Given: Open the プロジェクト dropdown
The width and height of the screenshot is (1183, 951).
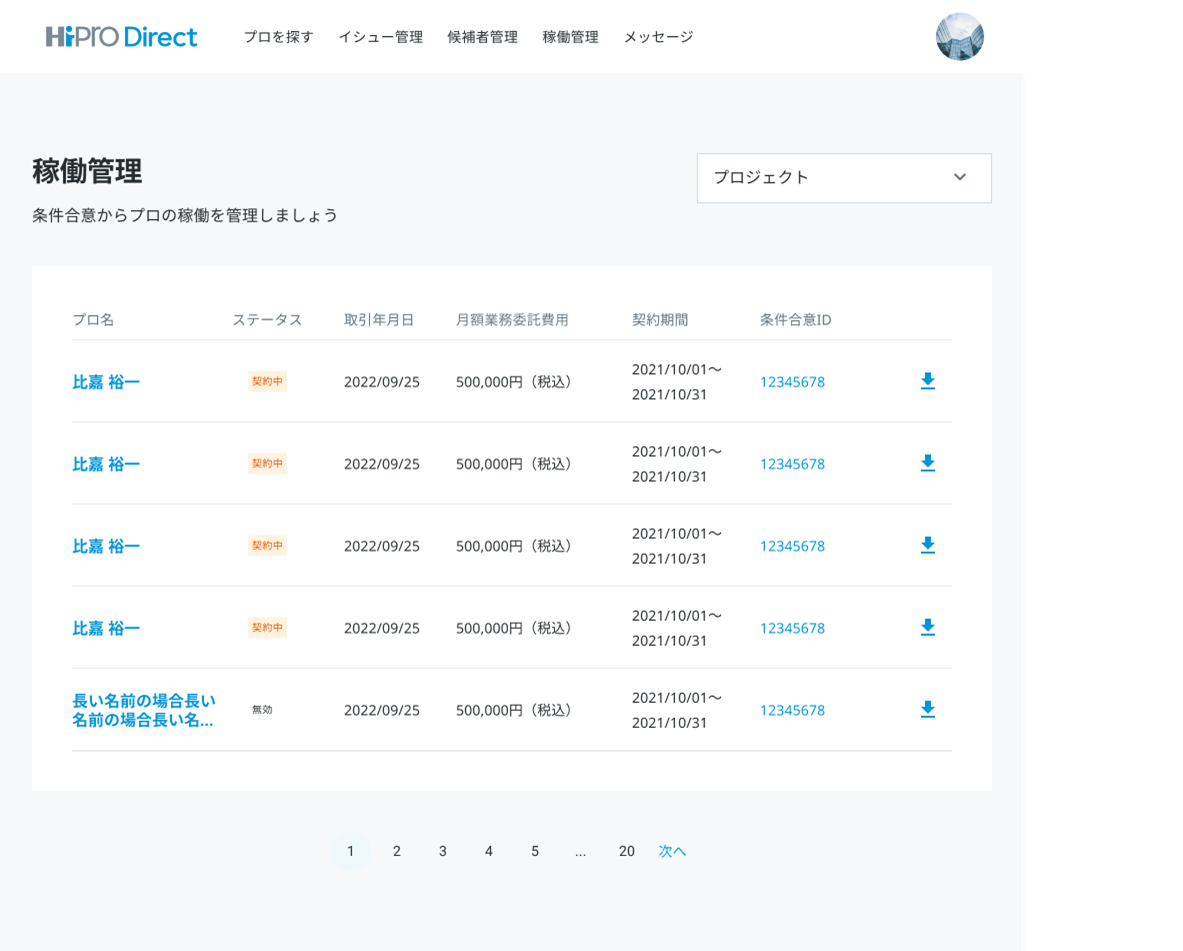Looking at the screenshot, I should (843, 178).
